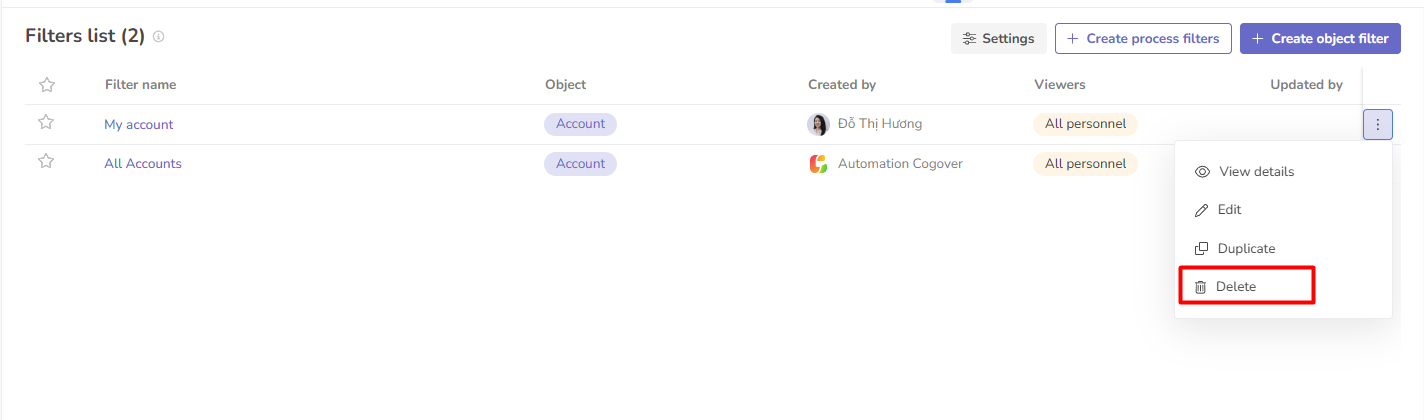Click the three-dot menu for My account
Screen dimensions: 1424x420
[1377, 124]
